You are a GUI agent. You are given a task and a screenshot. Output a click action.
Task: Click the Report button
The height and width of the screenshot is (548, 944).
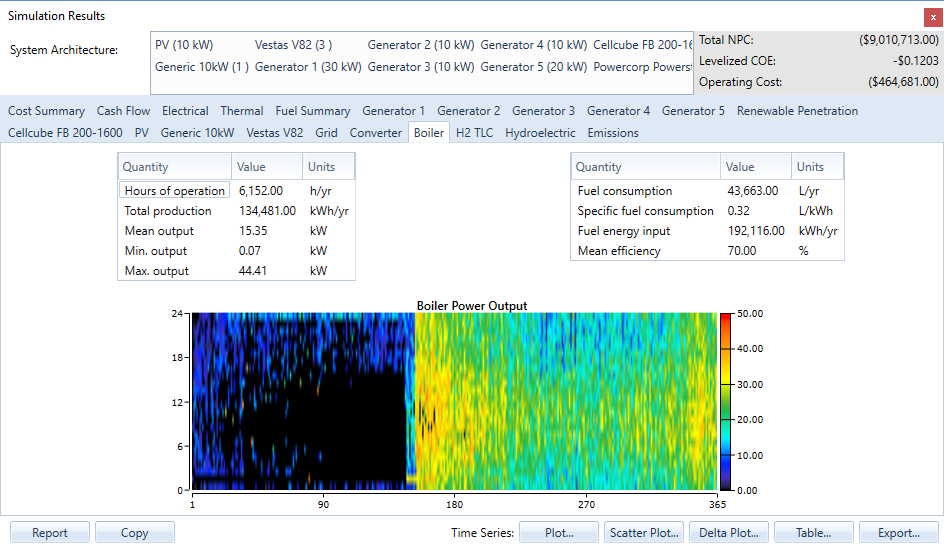pos(50,533)
